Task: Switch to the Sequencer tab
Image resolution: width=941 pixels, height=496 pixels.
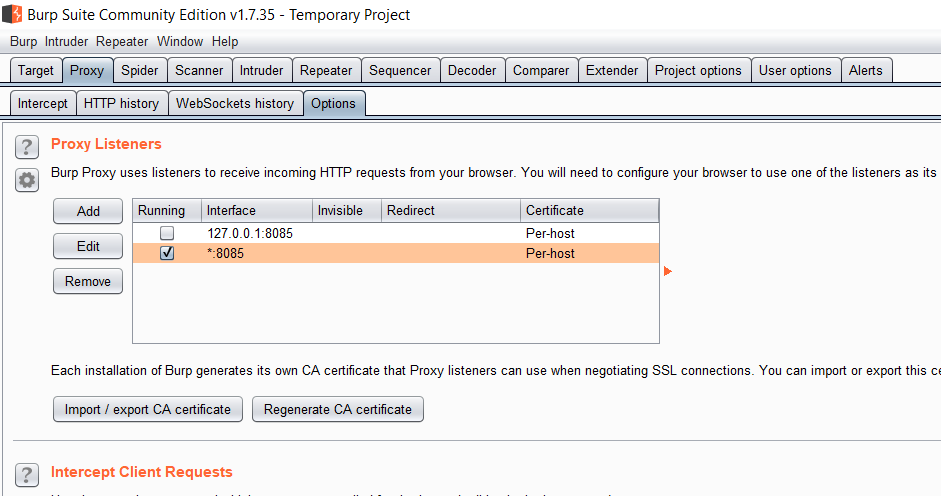Action: (400, 70)
